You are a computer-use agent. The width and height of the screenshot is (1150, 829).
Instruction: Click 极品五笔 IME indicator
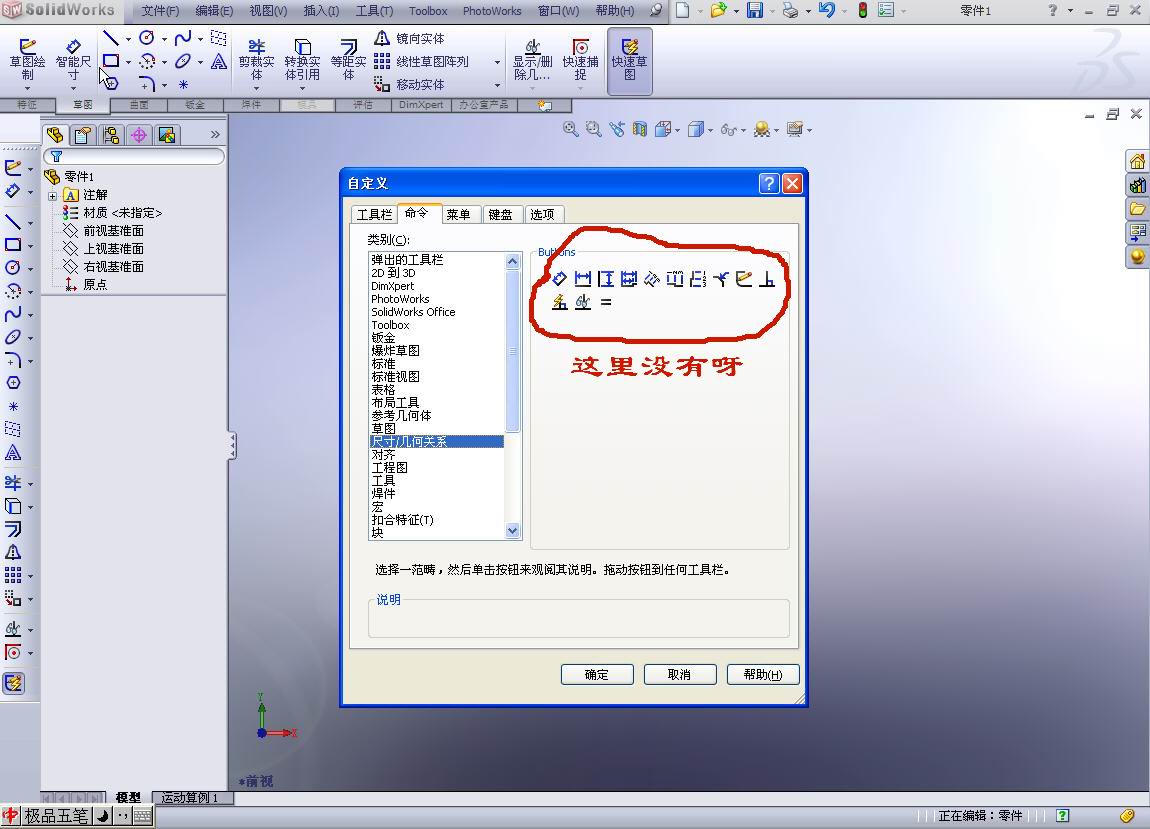click(56, 816)
